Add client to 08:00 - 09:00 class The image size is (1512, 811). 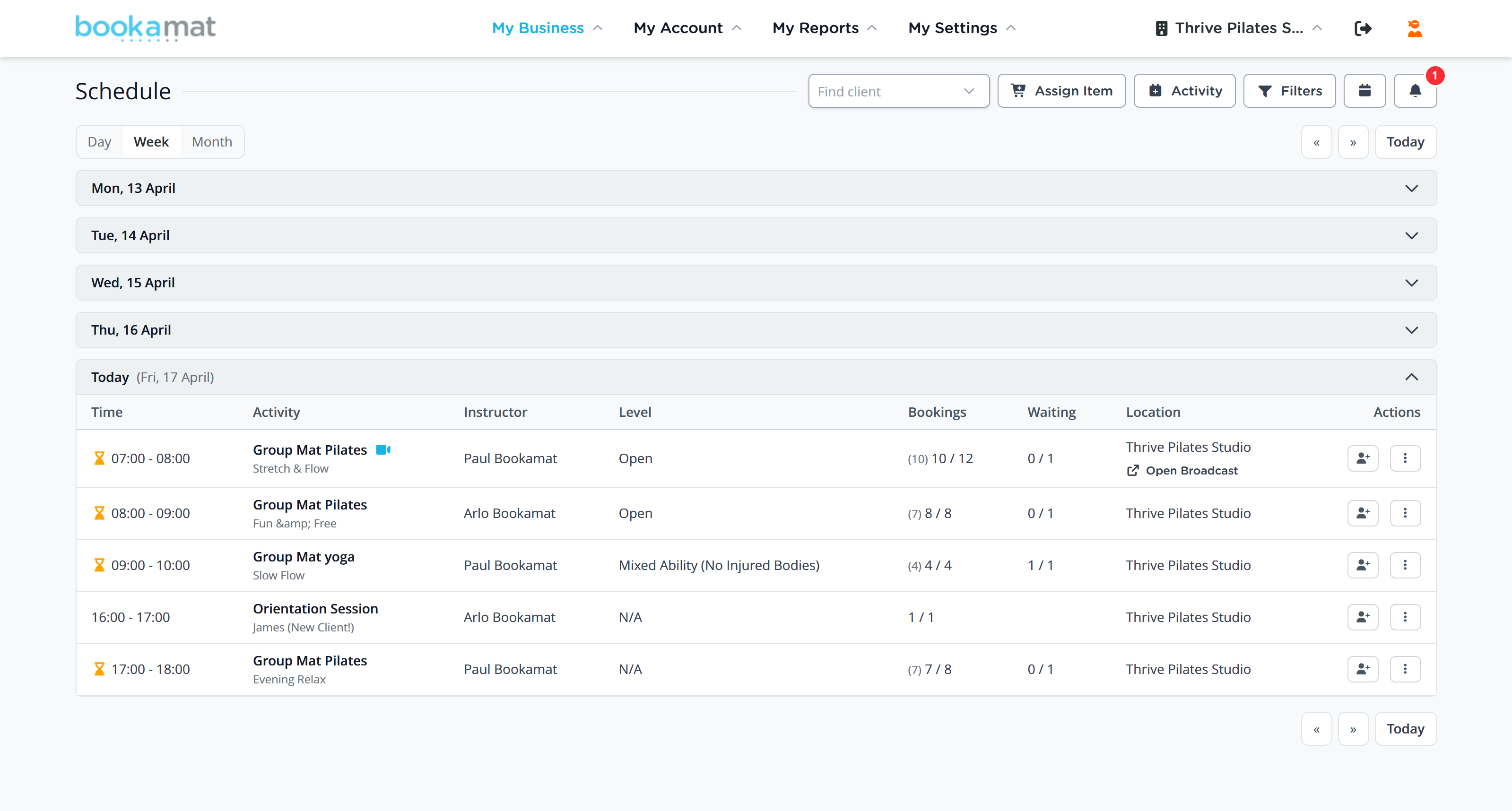tap(1363, 513)
